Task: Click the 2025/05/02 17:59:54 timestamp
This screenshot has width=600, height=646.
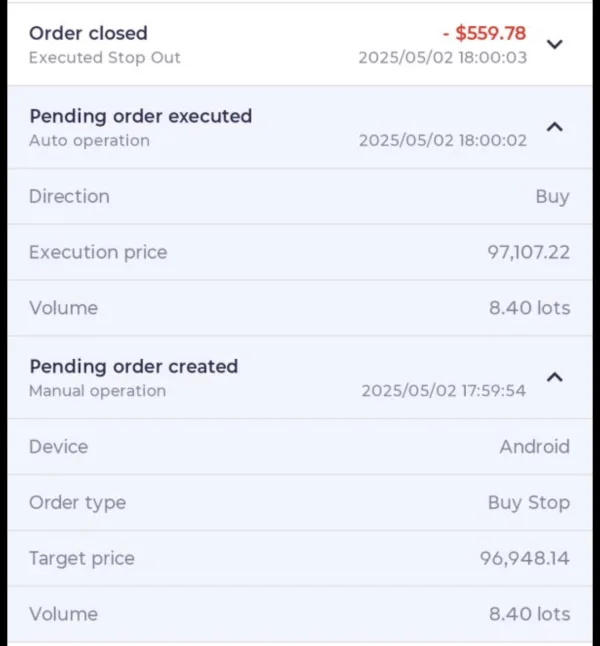Action: [x=443, y=391]
